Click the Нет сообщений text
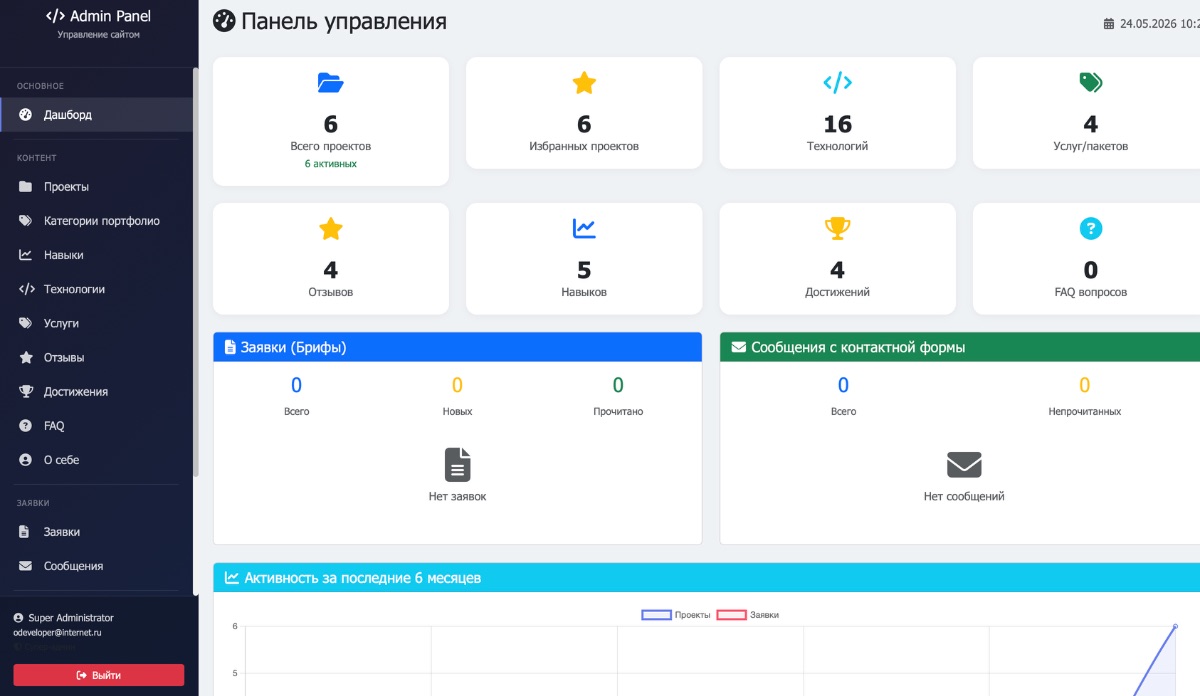This screenshot has height=696, width=1200. click(x=964, y=496)
